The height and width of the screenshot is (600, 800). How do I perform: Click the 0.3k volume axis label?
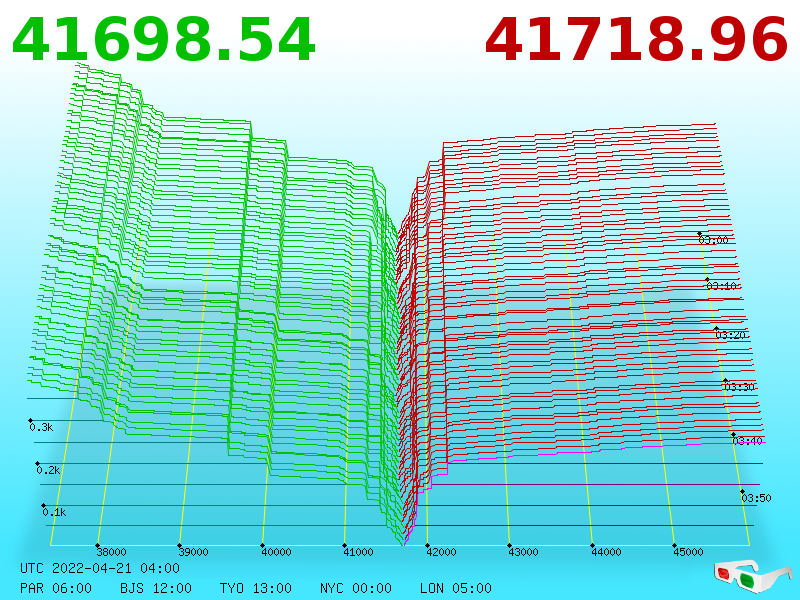pos(41,427)
